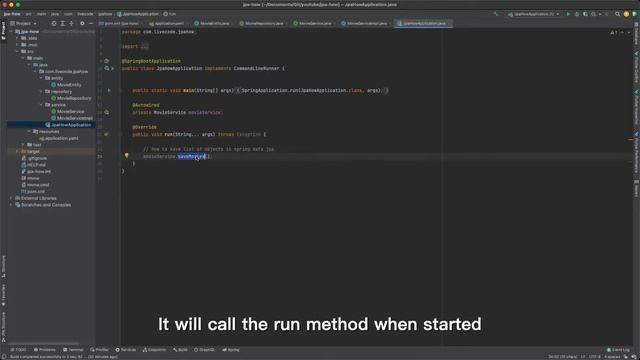Collapse the service package
This screenshot has height=360, width=640.
click(x=41, y=105)
